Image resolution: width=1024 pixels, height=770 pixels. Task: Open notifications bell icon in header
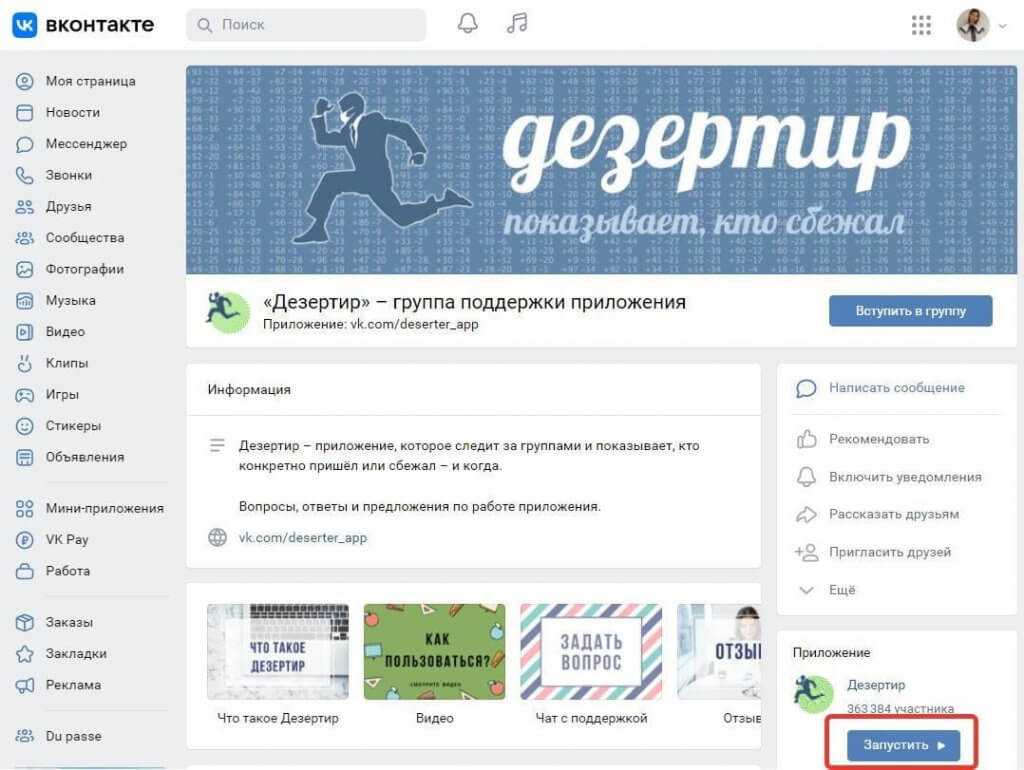coord(467,24)
